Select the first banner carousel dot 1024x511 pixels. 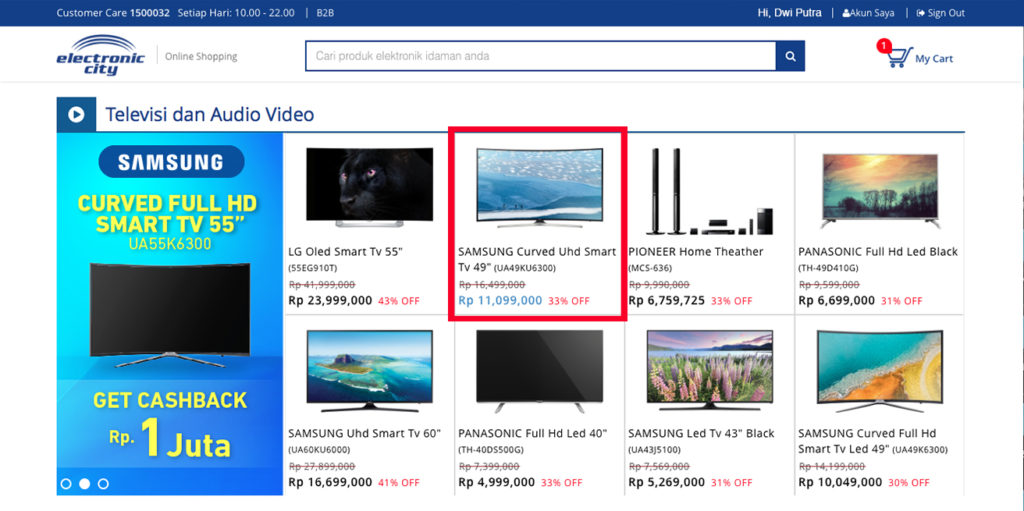coord(66,484)
